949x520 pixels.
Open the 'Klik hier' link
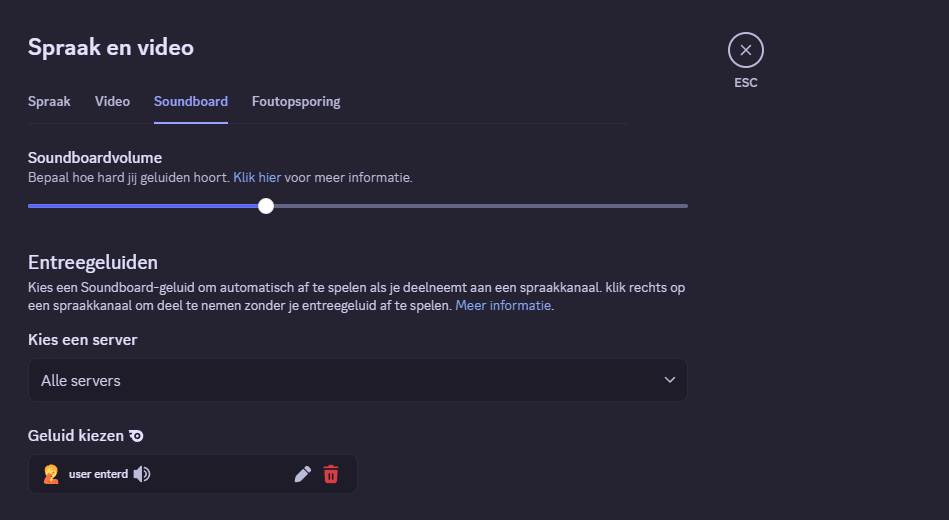(257, 177)
